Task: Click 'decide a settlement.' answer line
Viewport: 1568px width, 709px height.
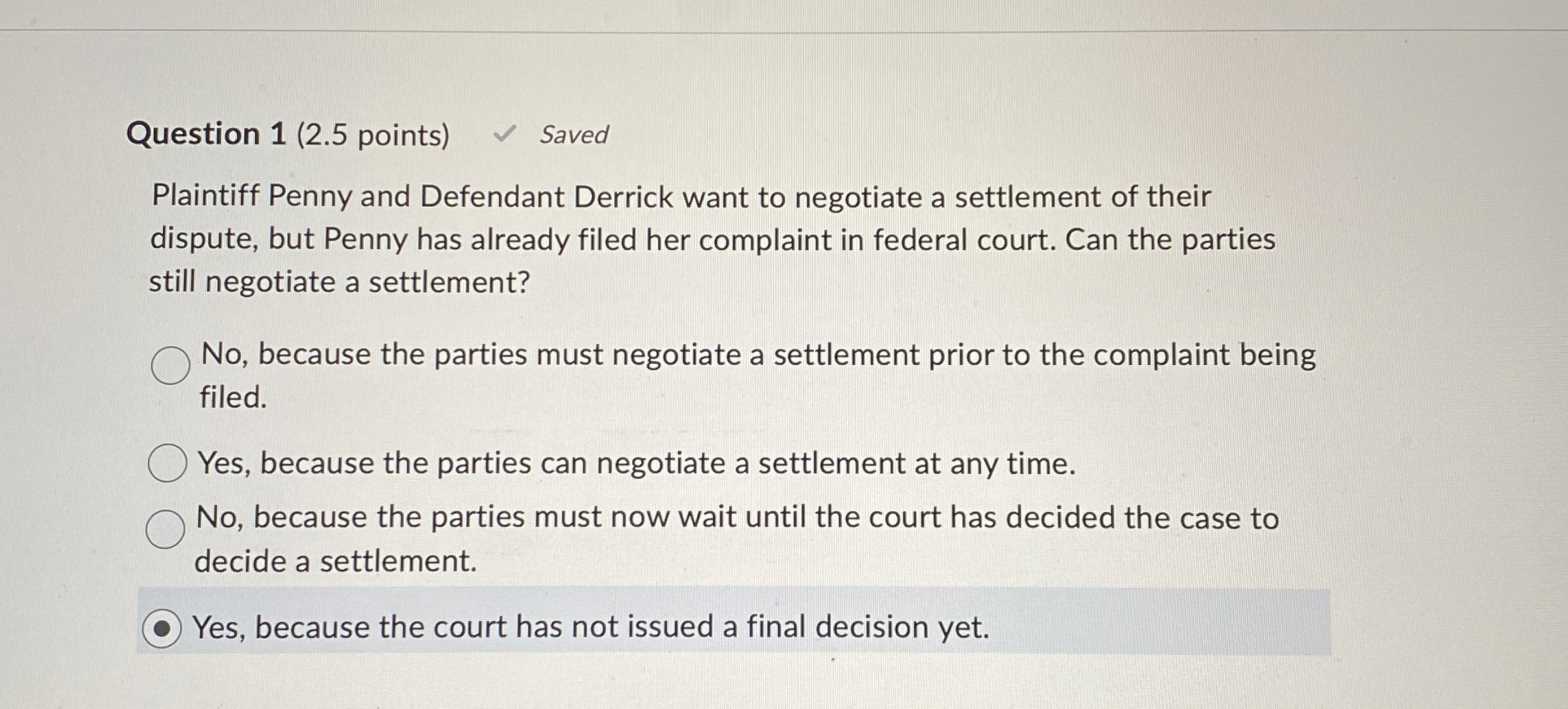Action: [x=335, y=562]
